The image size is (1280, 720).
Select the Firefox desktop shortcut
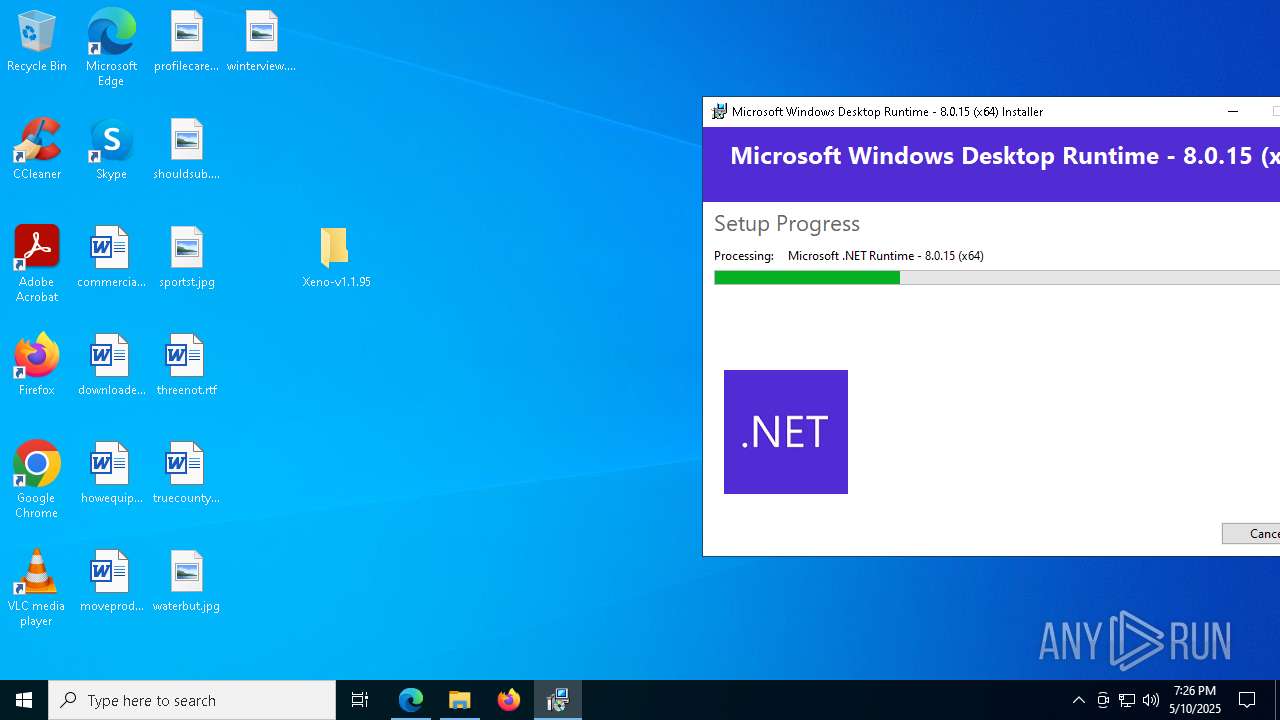point(37,366)
